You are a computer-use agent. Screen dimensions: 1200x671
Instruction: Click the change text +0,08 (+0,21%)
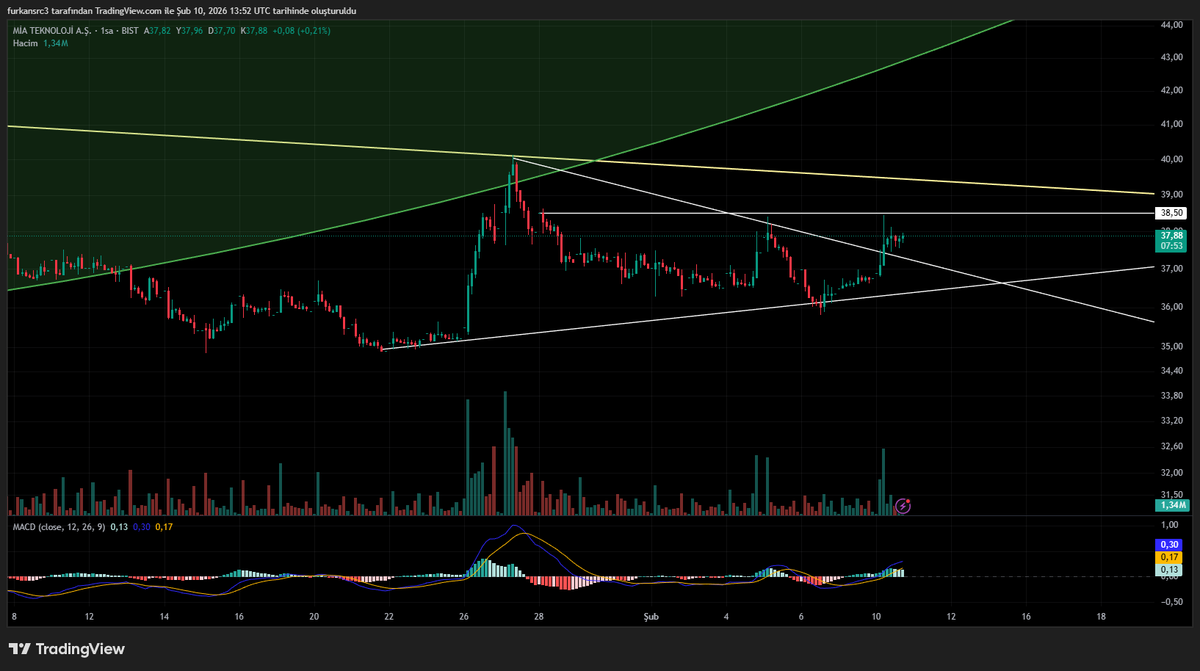point(302,31)
